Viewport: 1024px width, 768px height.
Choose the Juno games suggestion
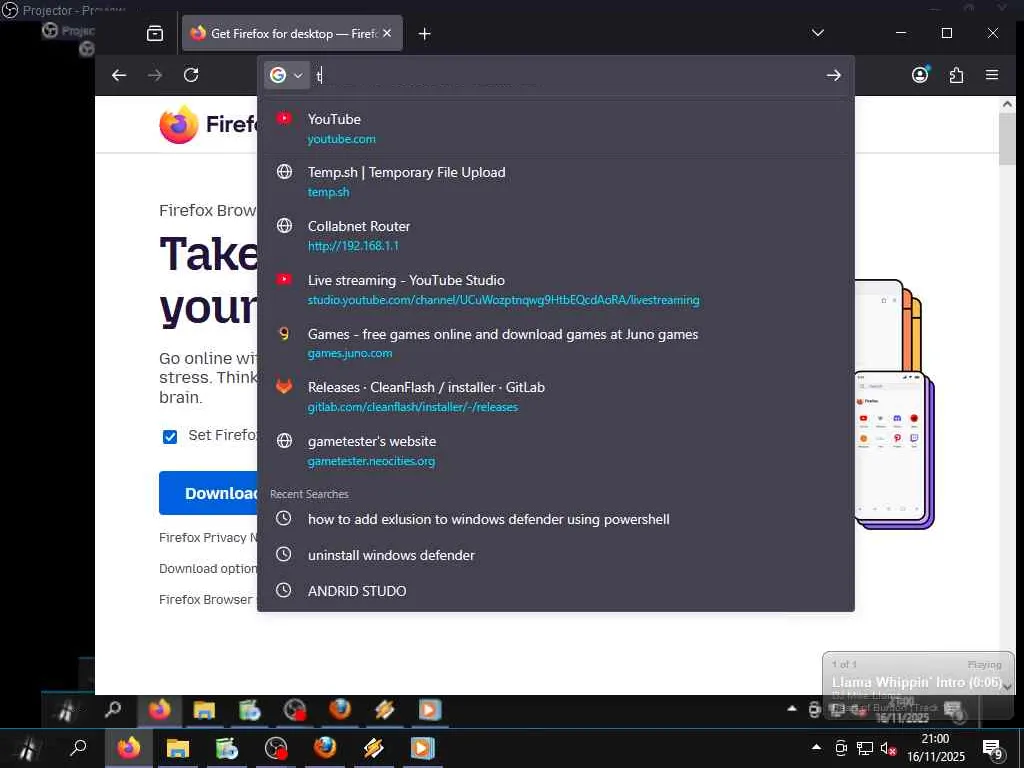(x=556, y=343)
